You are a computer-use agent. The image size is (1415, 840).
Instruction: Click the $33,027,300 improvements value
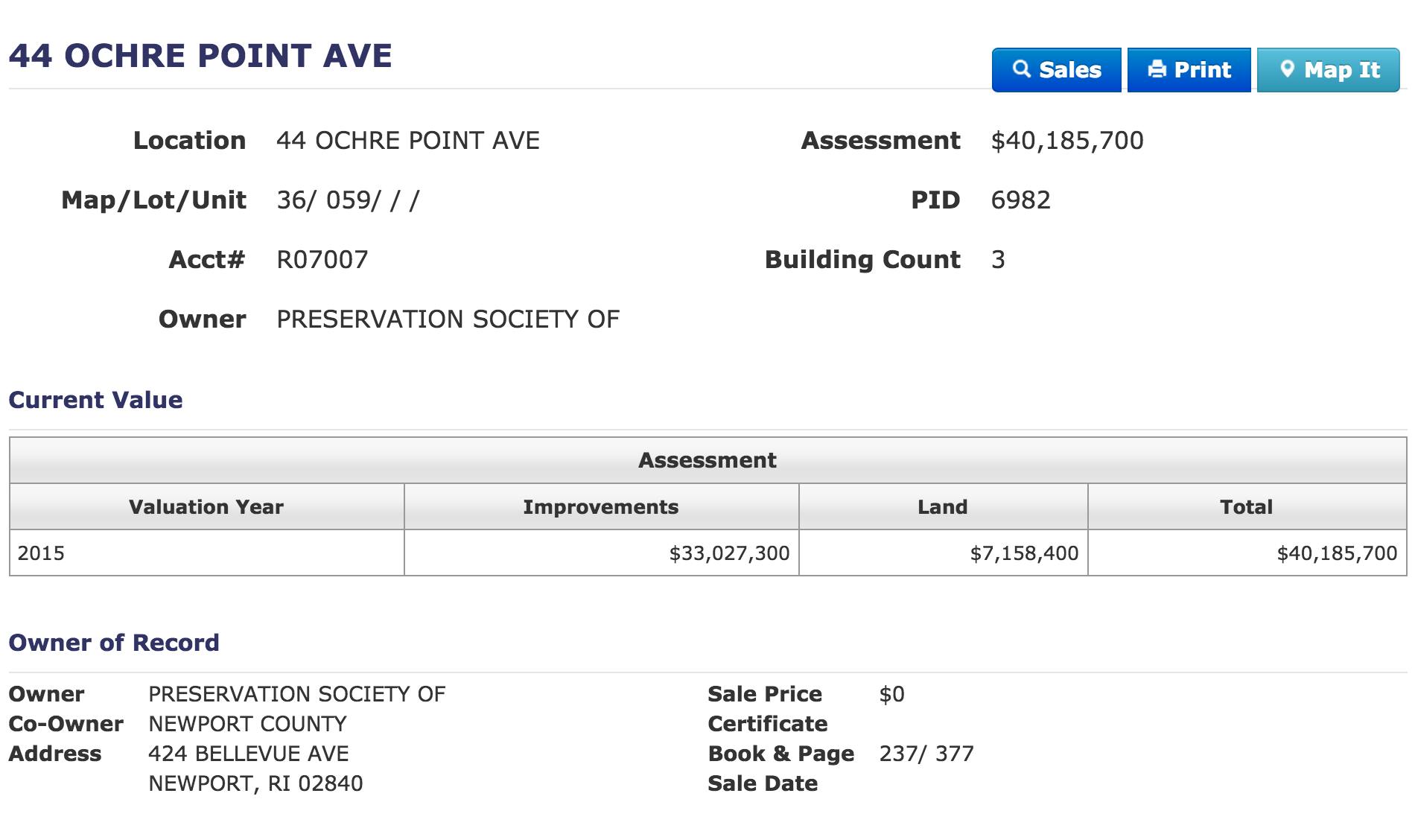729,553
